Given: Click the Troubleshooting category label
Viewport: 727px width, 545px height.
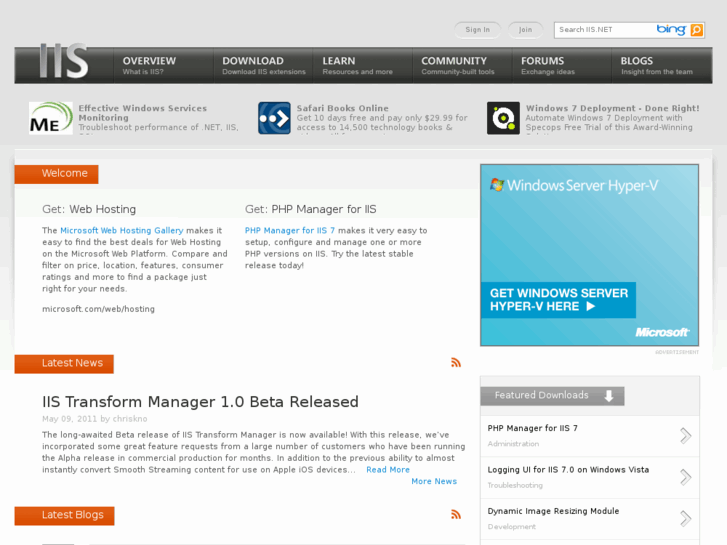Looking at the screenshot, I should (x=515, y=485).
